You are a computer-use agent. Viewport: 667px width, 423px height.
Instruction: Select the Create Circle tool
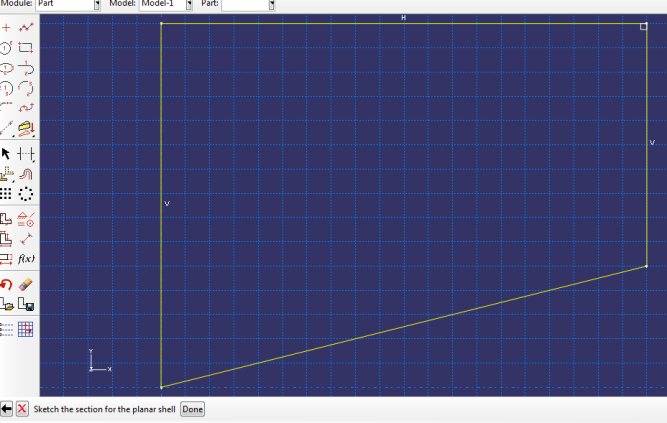tap(6, 48)
